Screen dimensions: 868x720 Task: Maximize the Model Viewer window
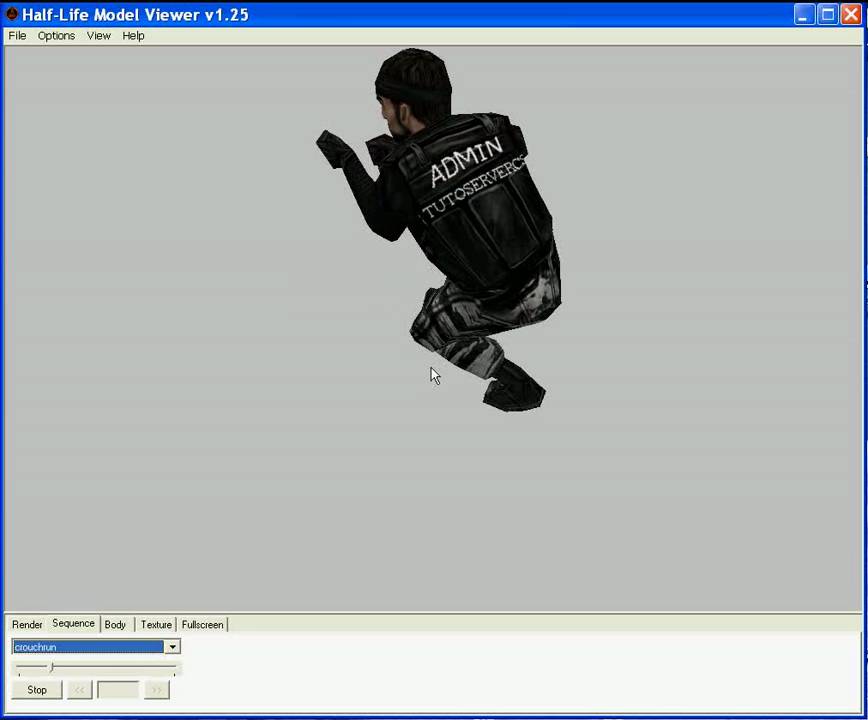(828, 14)
